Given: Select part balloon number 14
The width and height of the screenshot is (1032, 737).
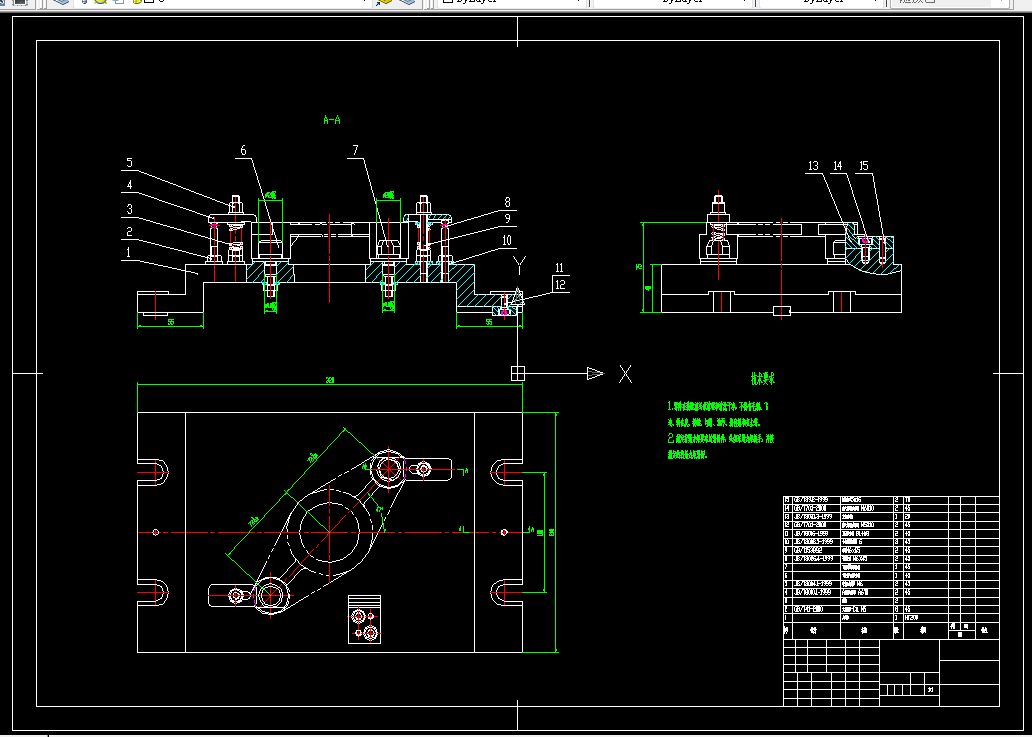Looking at the screenshot, I should (x=838, y=166).
